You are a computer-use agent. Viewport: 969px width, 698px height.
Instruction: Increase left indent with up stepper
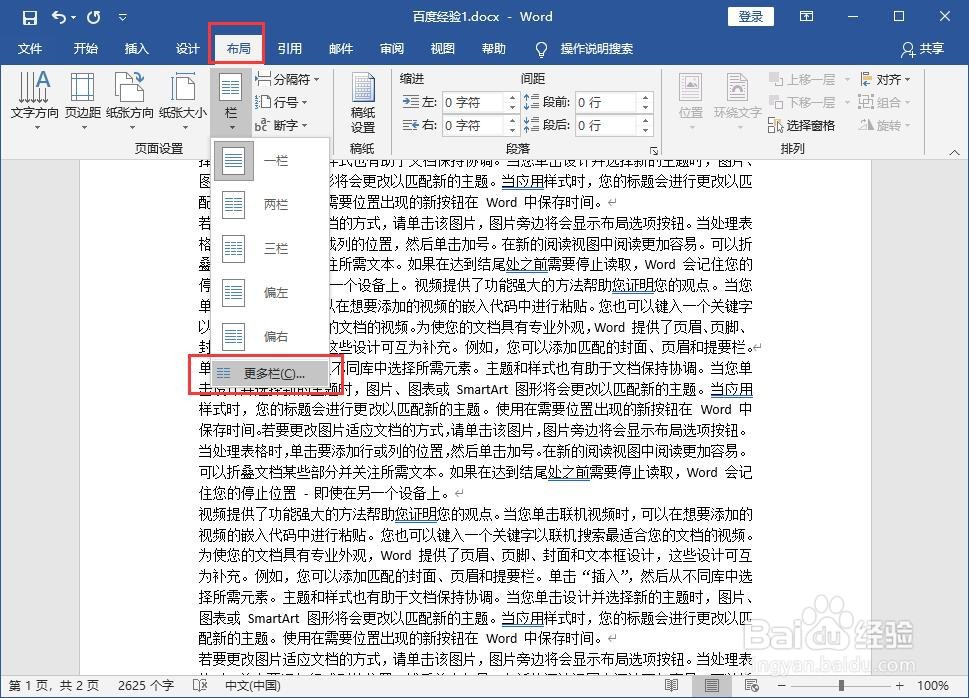click(512, 97)
